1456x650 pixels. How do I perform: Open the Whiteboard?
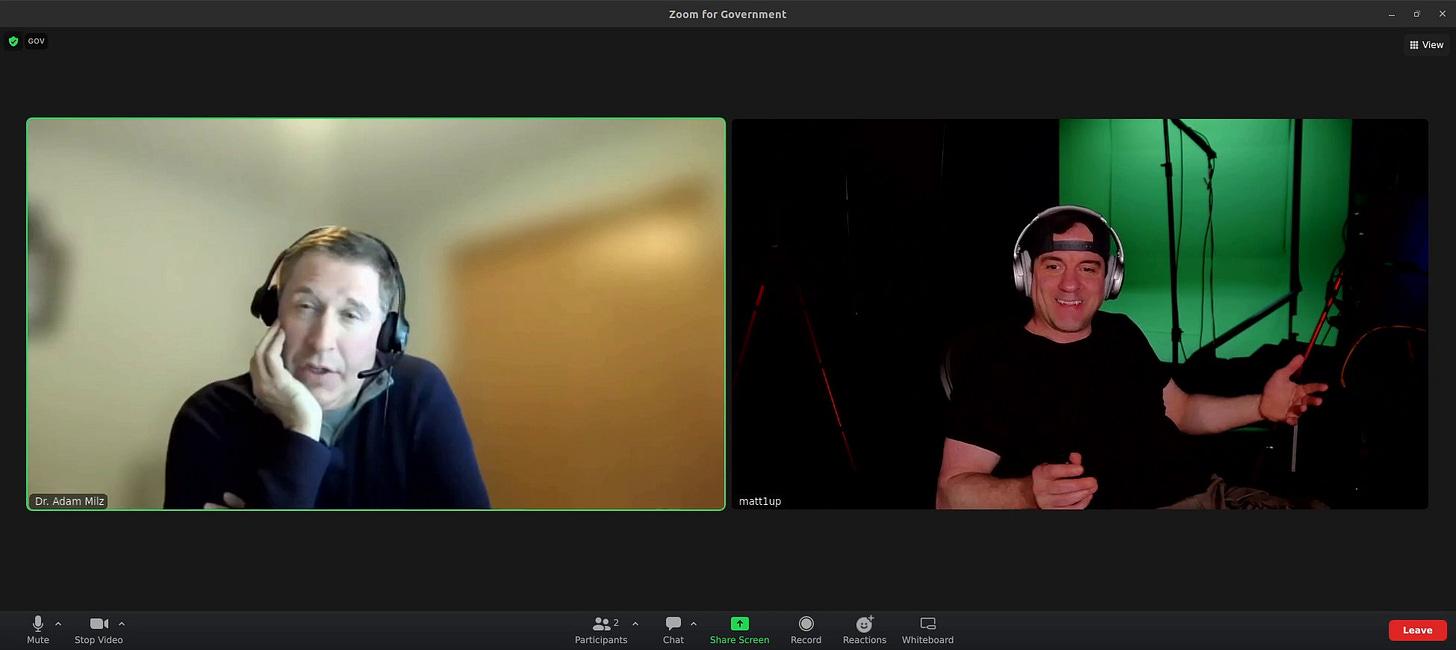click(x=928, y=630)
